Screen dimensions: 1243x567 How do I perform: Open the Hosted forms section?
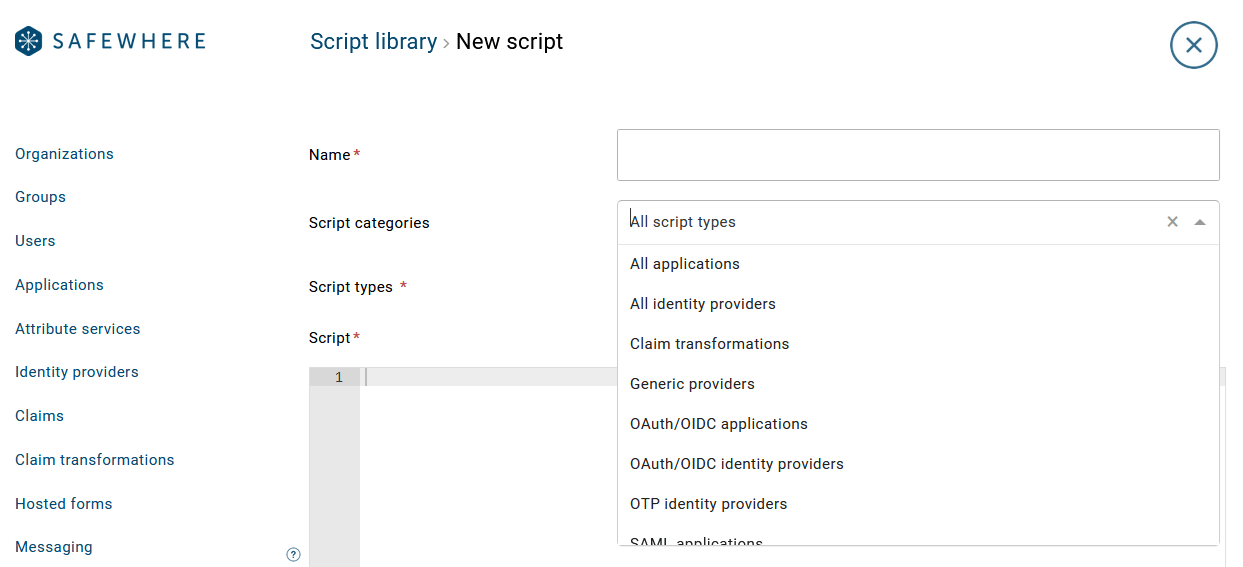point(64,504)
